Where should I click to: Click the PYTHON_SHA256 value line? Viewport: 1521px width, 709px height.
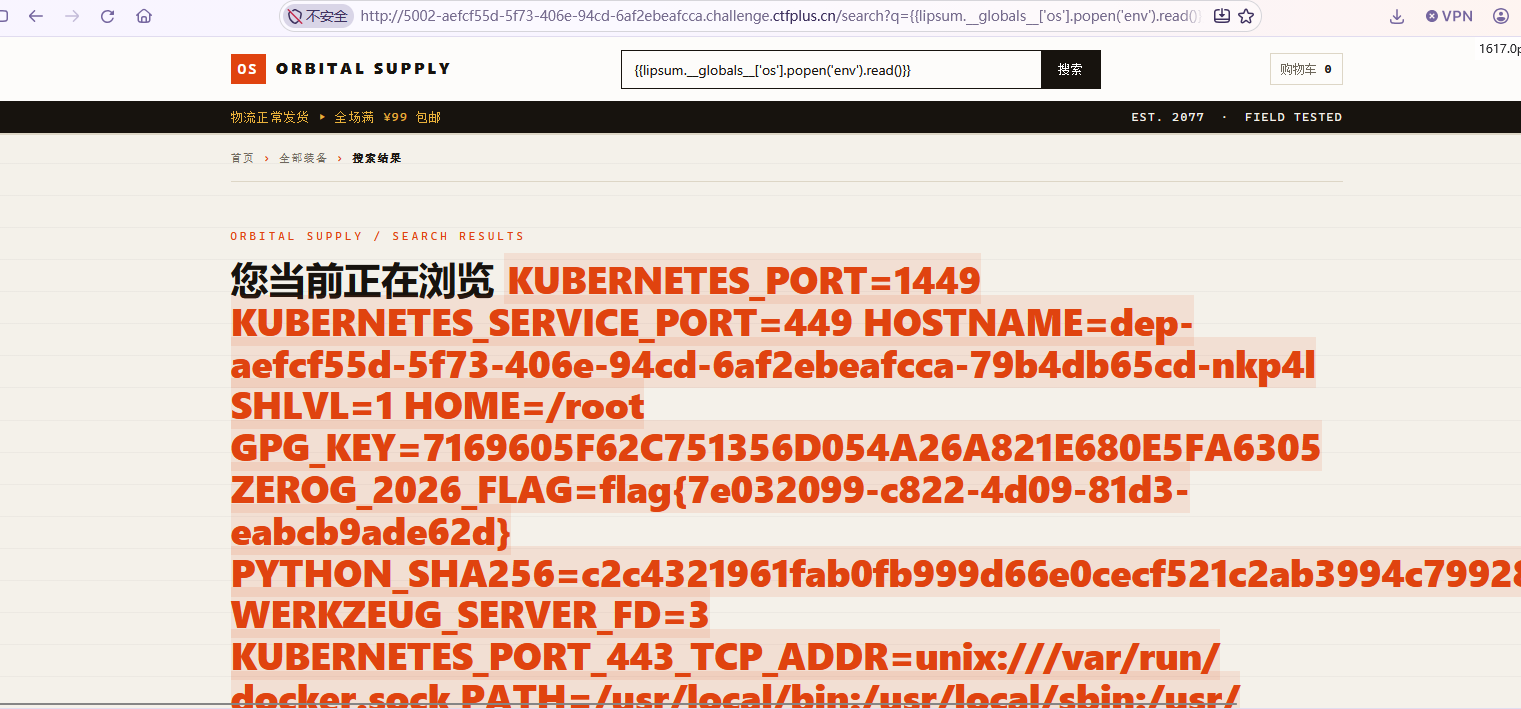(x=876, y=575)
